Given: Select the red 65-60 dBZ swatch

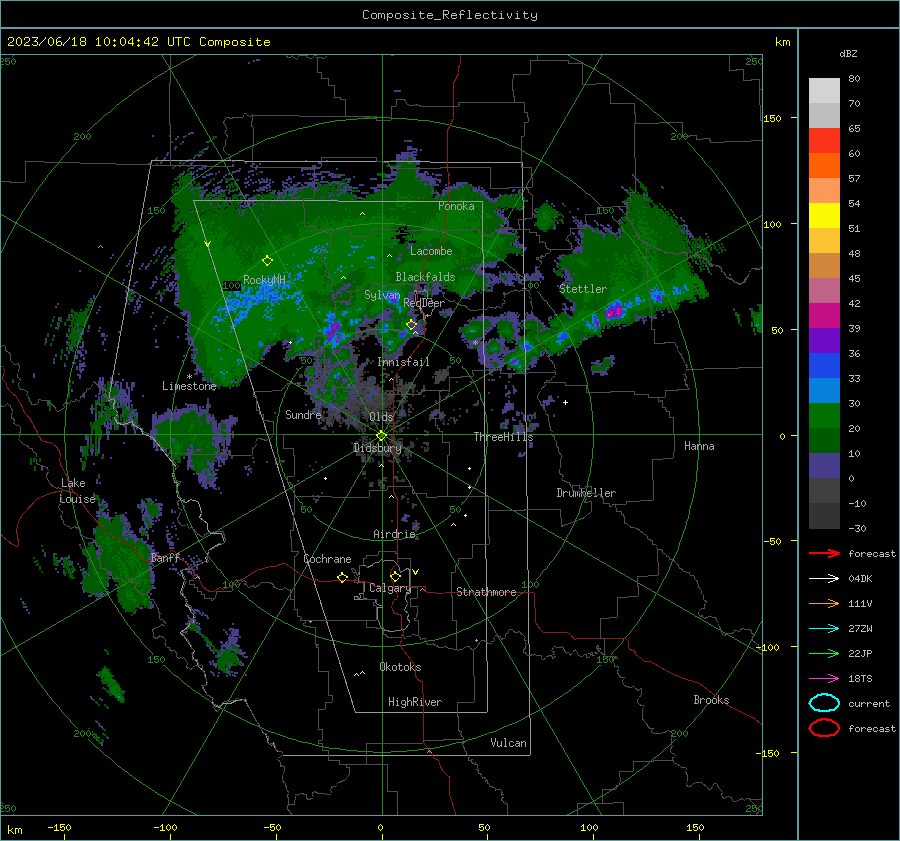Looking at the screenshot, I should click(824, 141).
